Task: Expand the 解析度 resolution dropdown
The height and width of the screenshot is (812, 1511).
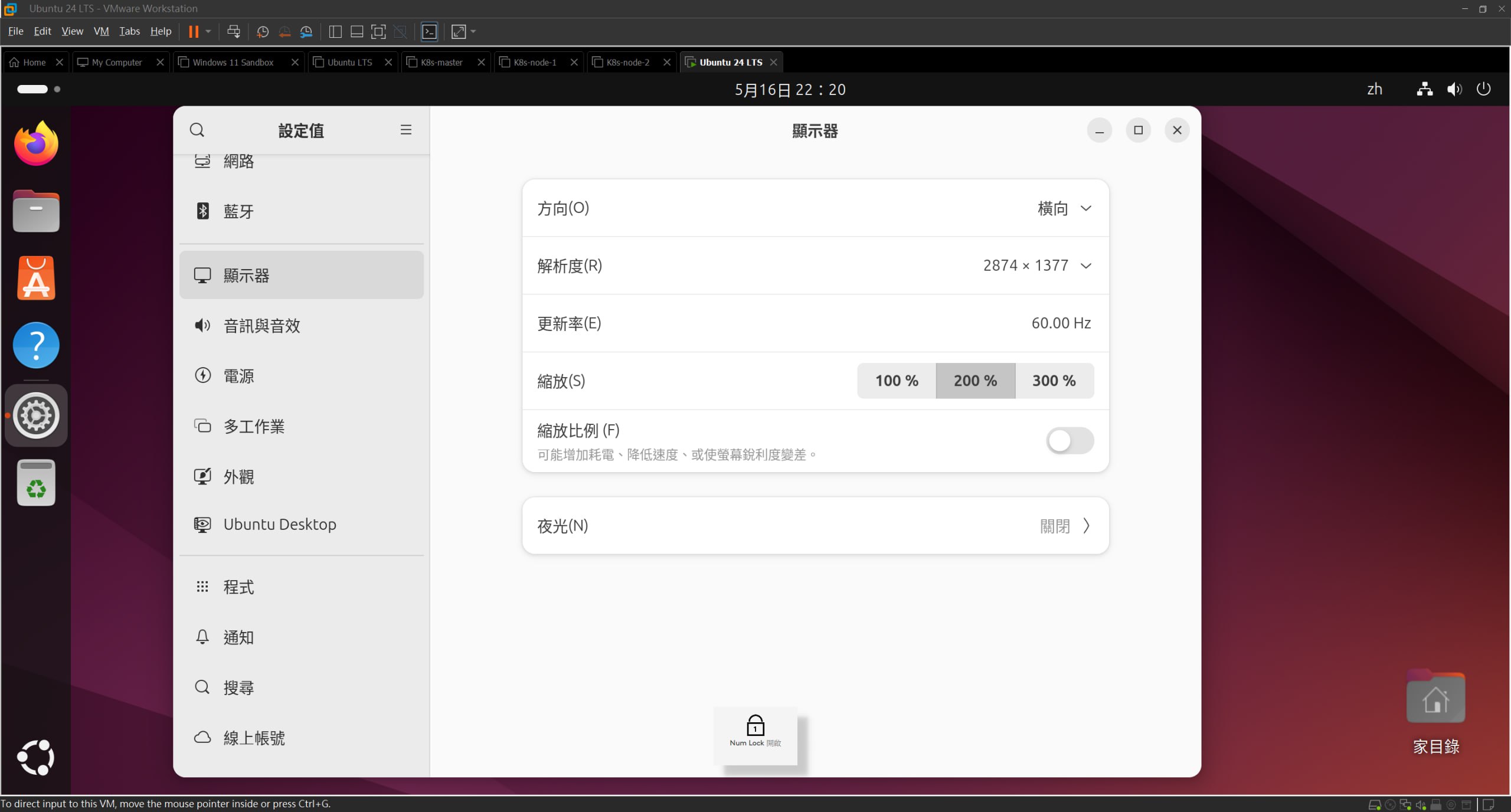Action: pos(1037,266)
